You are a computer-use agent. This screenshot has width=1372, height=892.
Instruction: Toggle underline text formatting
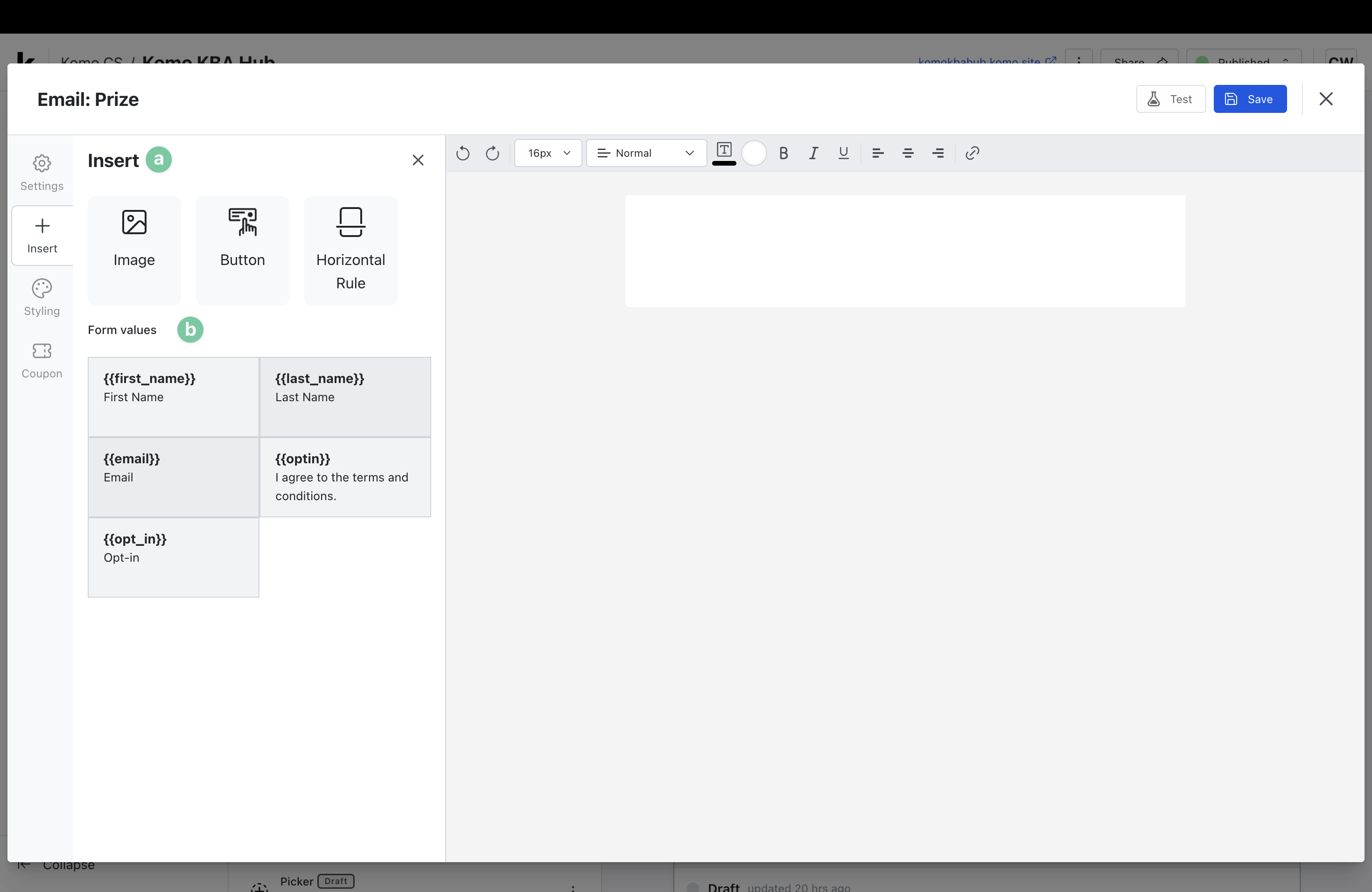tap(843, 153)
